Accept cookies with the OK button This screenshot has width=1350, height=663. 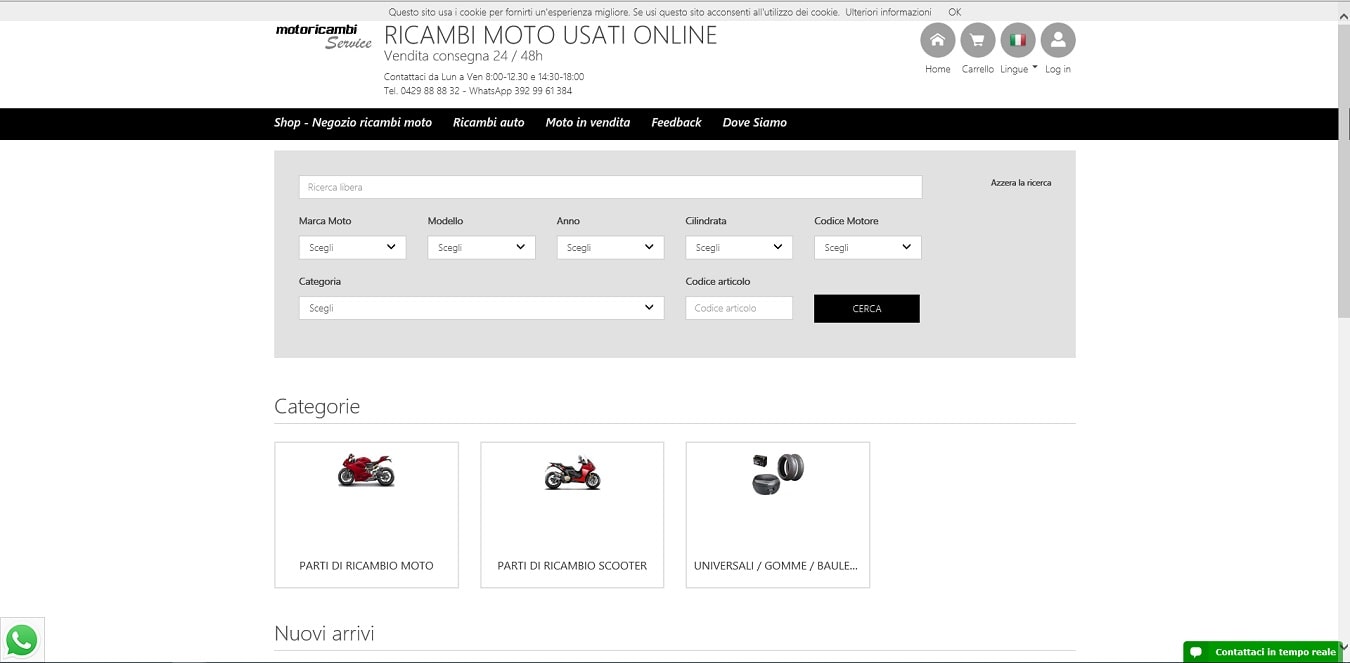(x=953, y=11)
